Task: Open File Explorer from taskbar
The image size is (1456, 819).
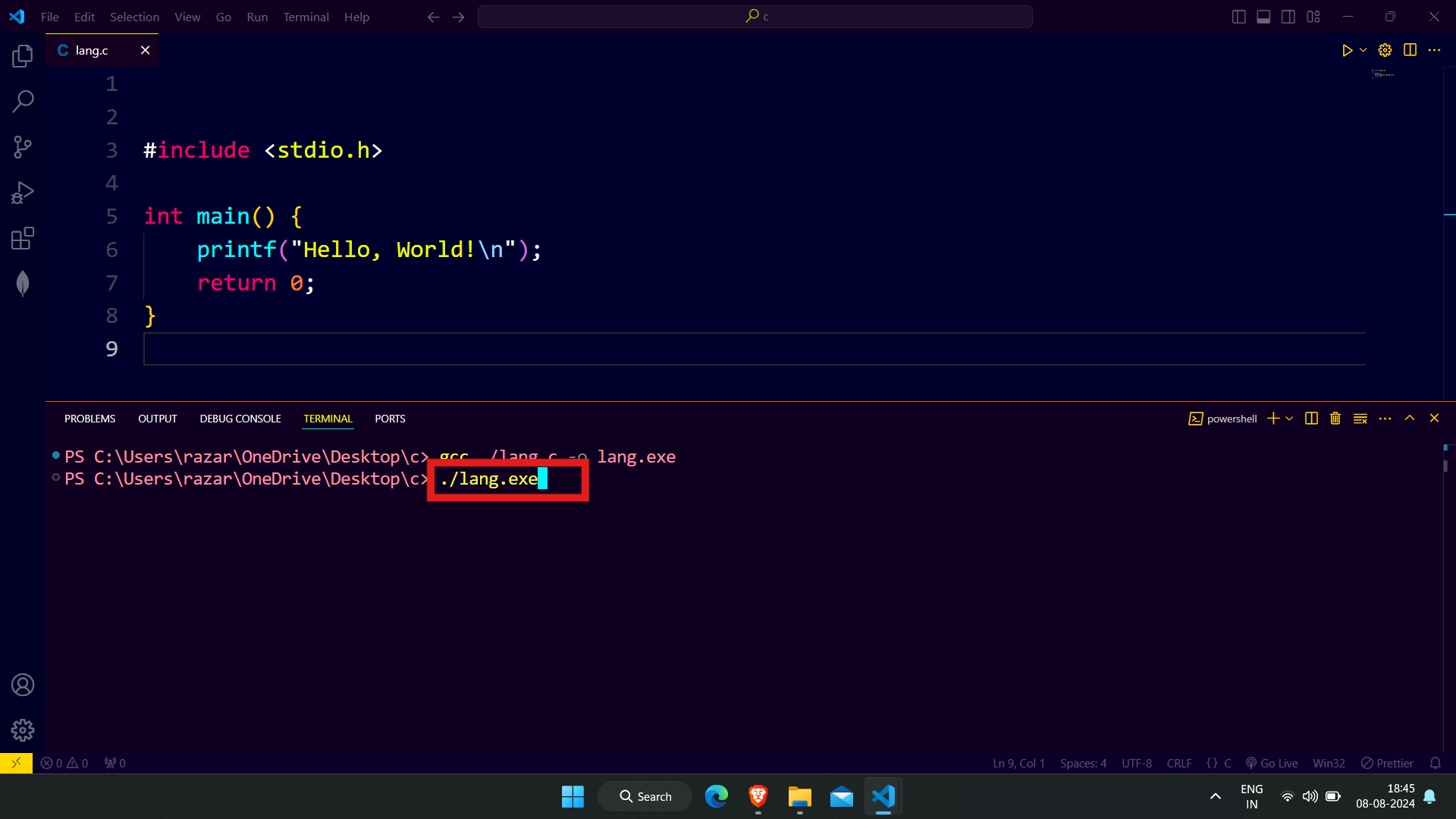Action: click(799, 796)
